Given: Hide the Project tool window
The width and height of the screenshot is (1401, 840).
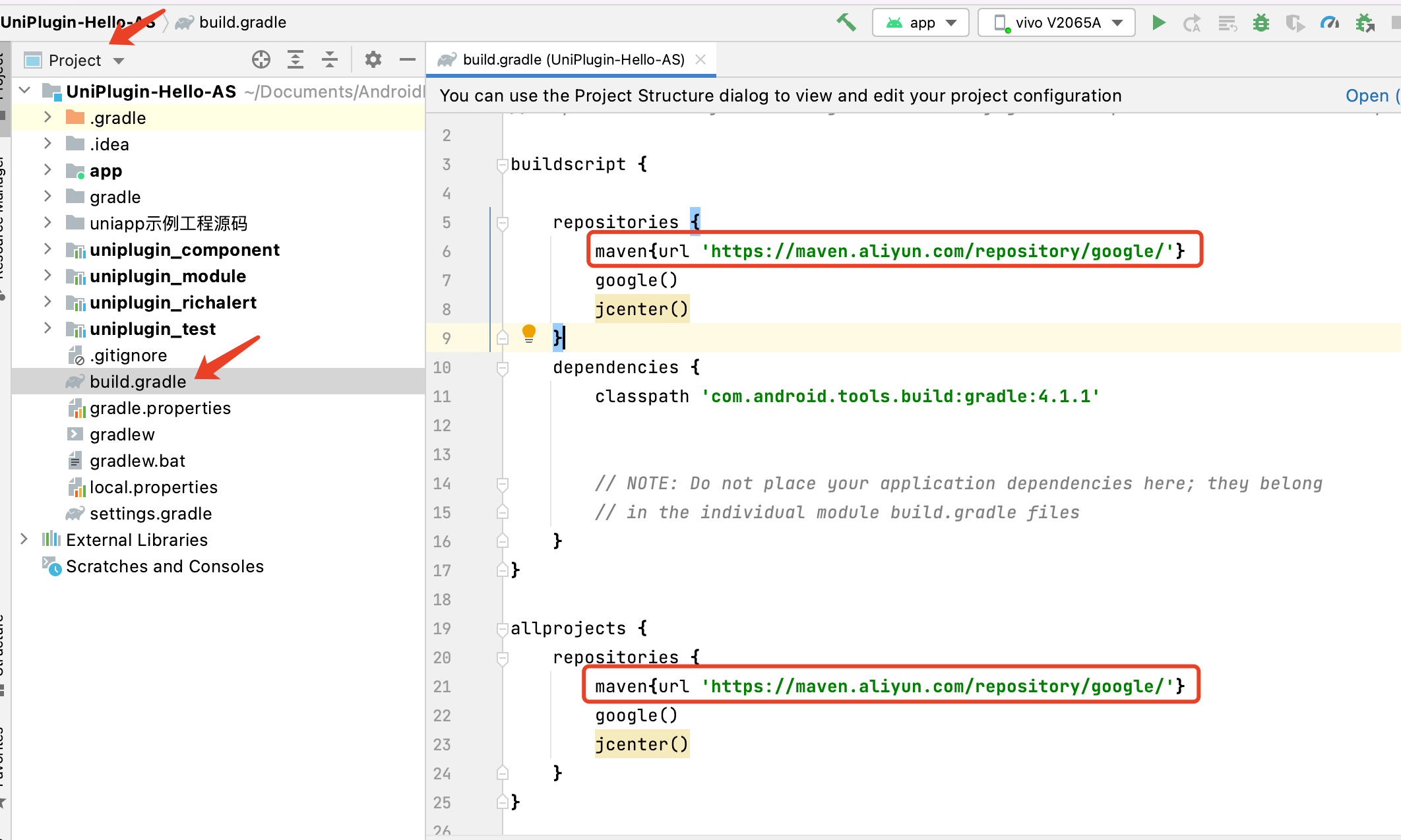Looking at the screenshot, I should (408, 60).
